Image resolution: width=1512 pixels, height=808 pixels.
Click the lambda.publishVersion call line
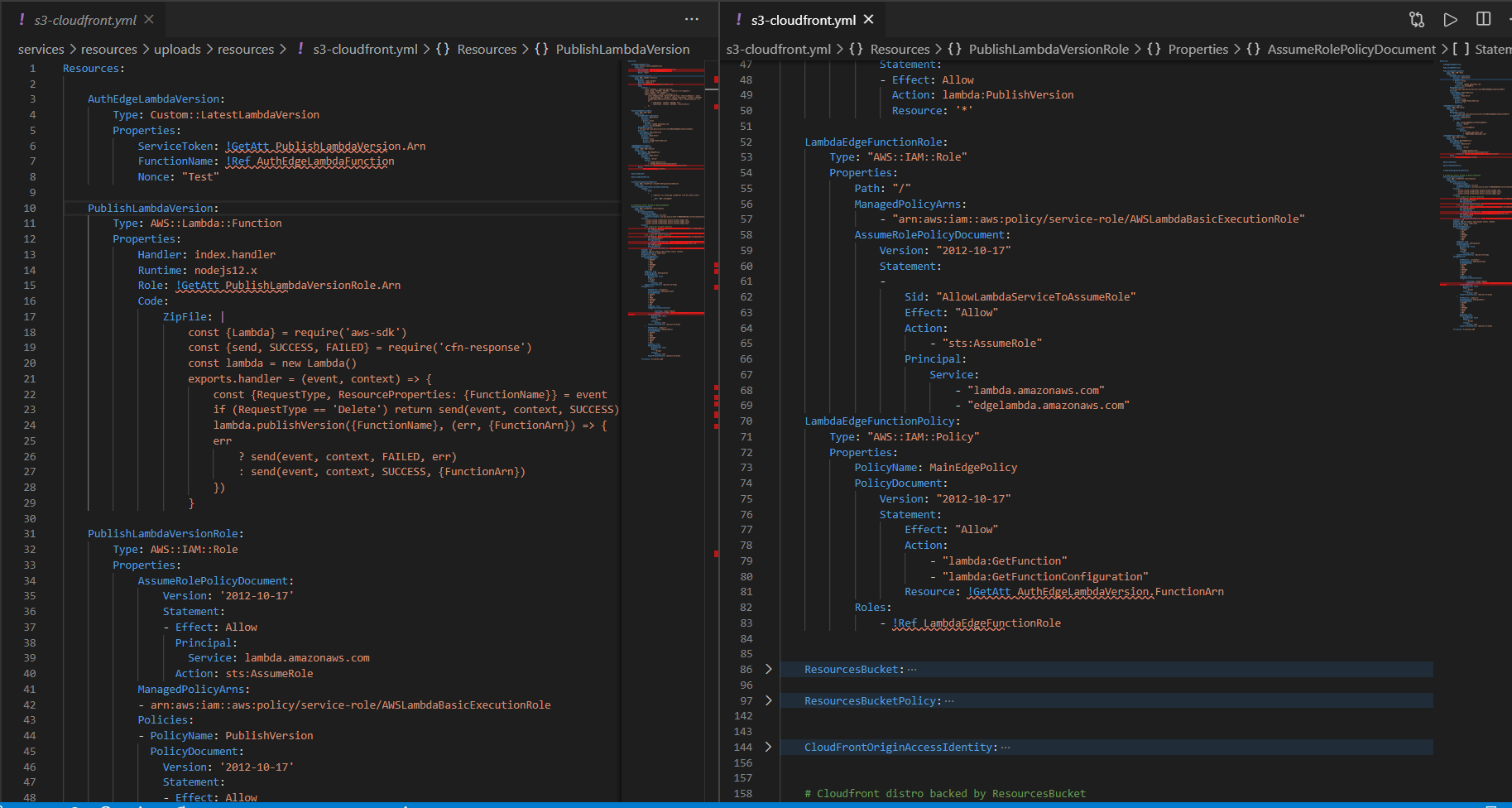click(x=410, y=426)
